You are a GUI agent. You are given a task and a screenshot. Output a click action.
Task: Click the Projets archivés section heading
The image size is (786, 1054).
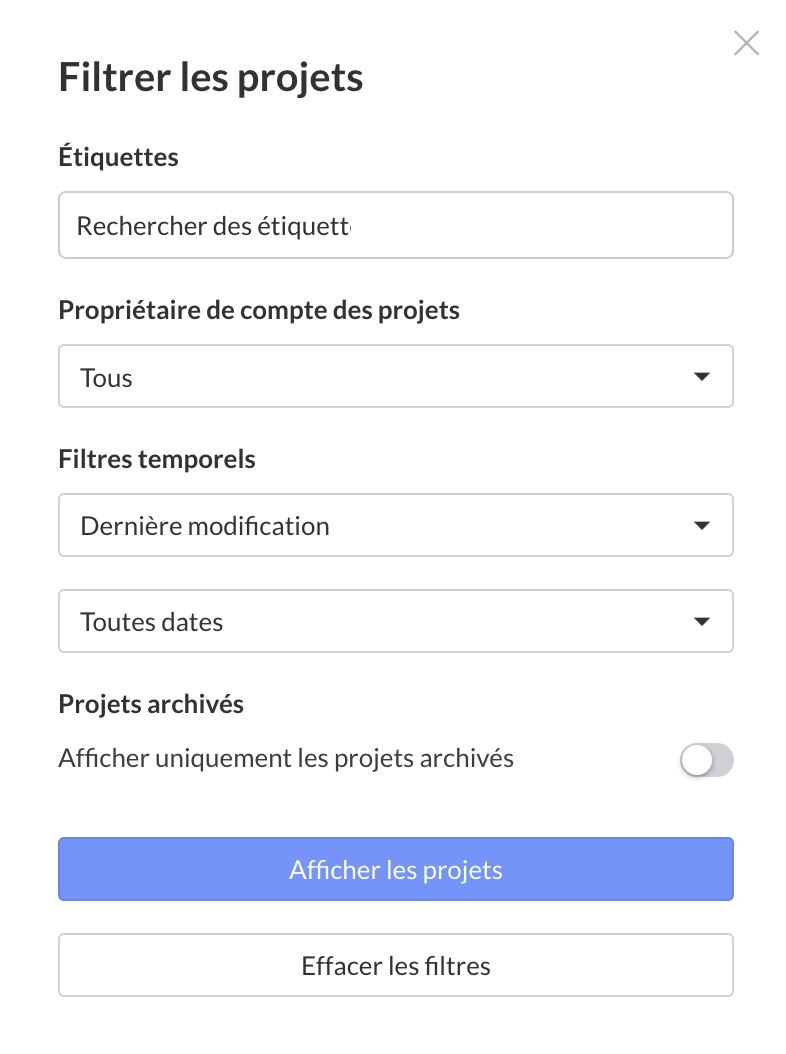tap(151, 704)
